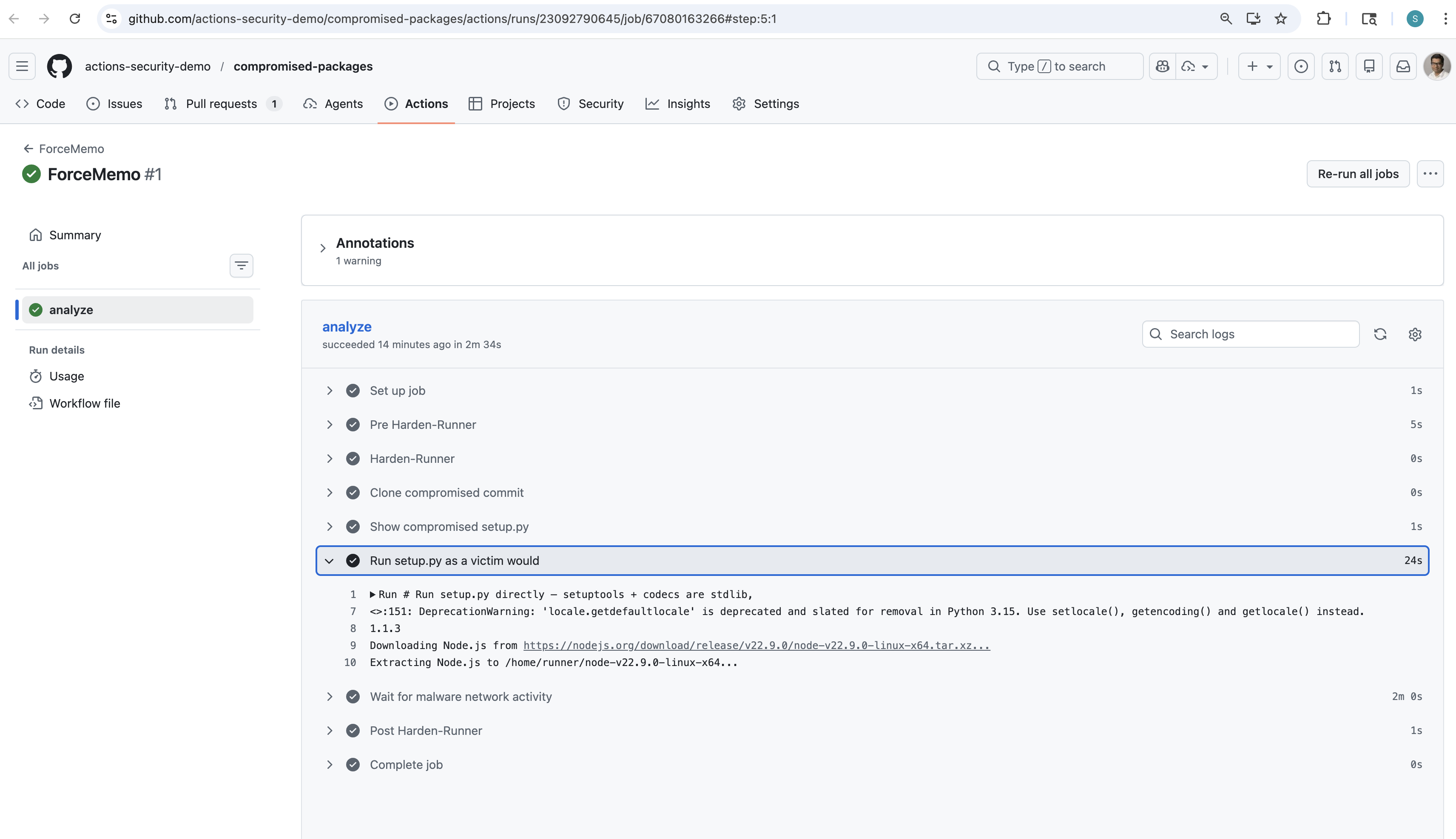Open the notifications inbox icon

coord(1403,66)
